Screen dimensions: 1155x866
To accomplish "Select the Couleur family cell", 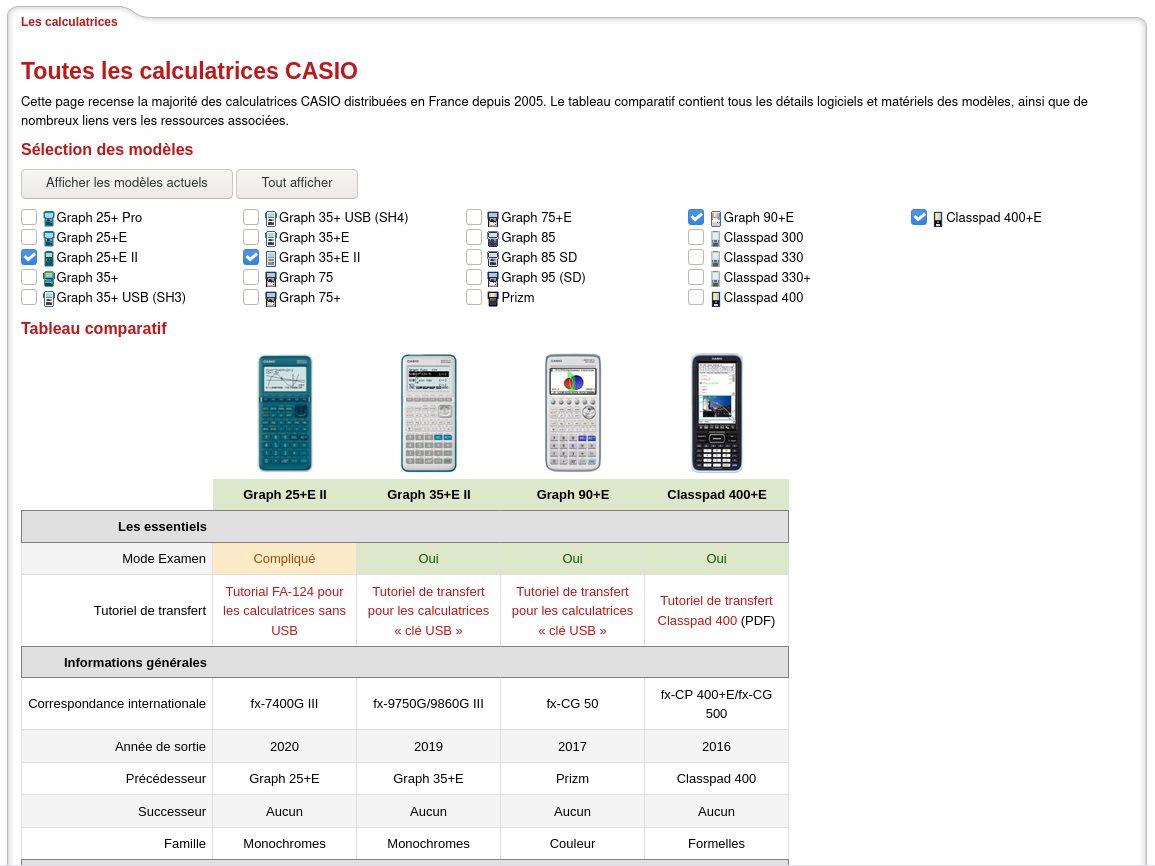I will pyautogui.click(x=572, y=844).
